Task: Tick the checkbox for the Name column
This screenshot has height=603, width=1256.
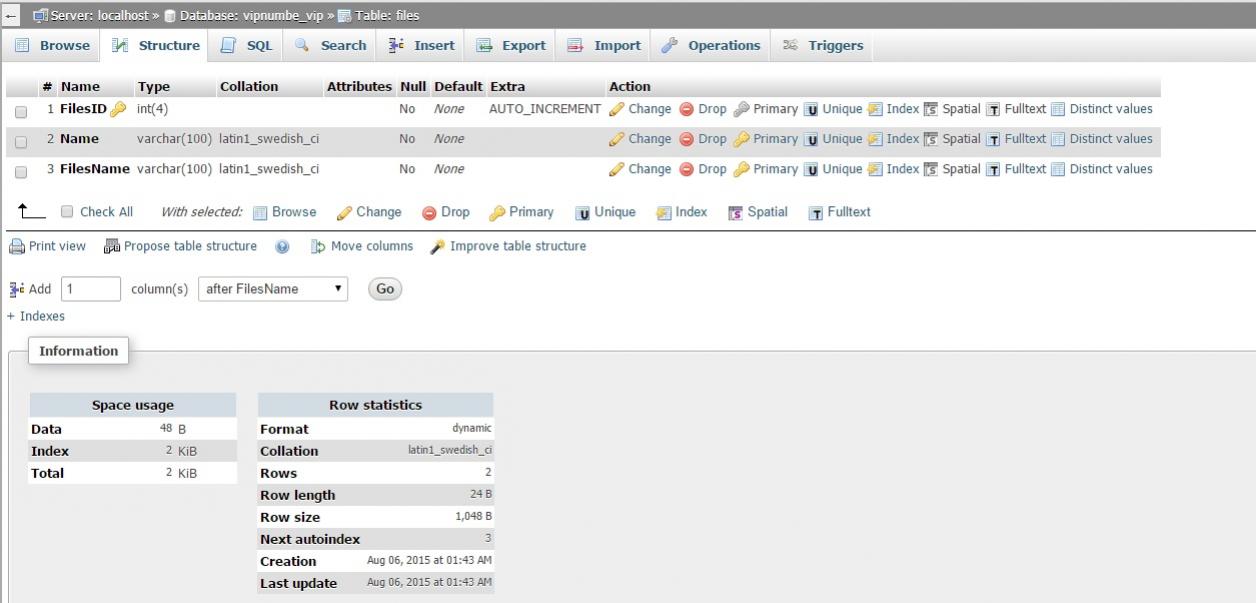Action: click(x=21, y=142)
